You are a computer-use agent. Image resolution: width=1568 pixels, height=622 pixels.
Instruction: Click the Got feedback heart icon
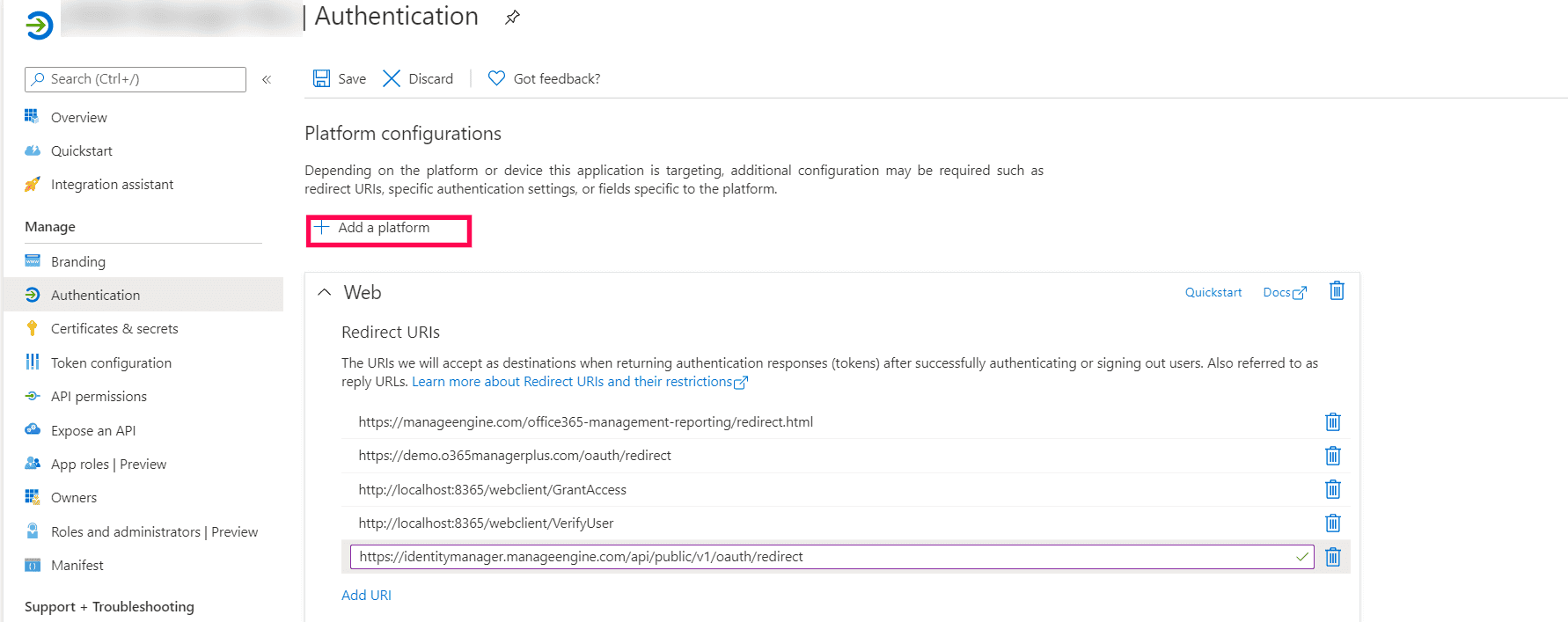coord(497,78)
